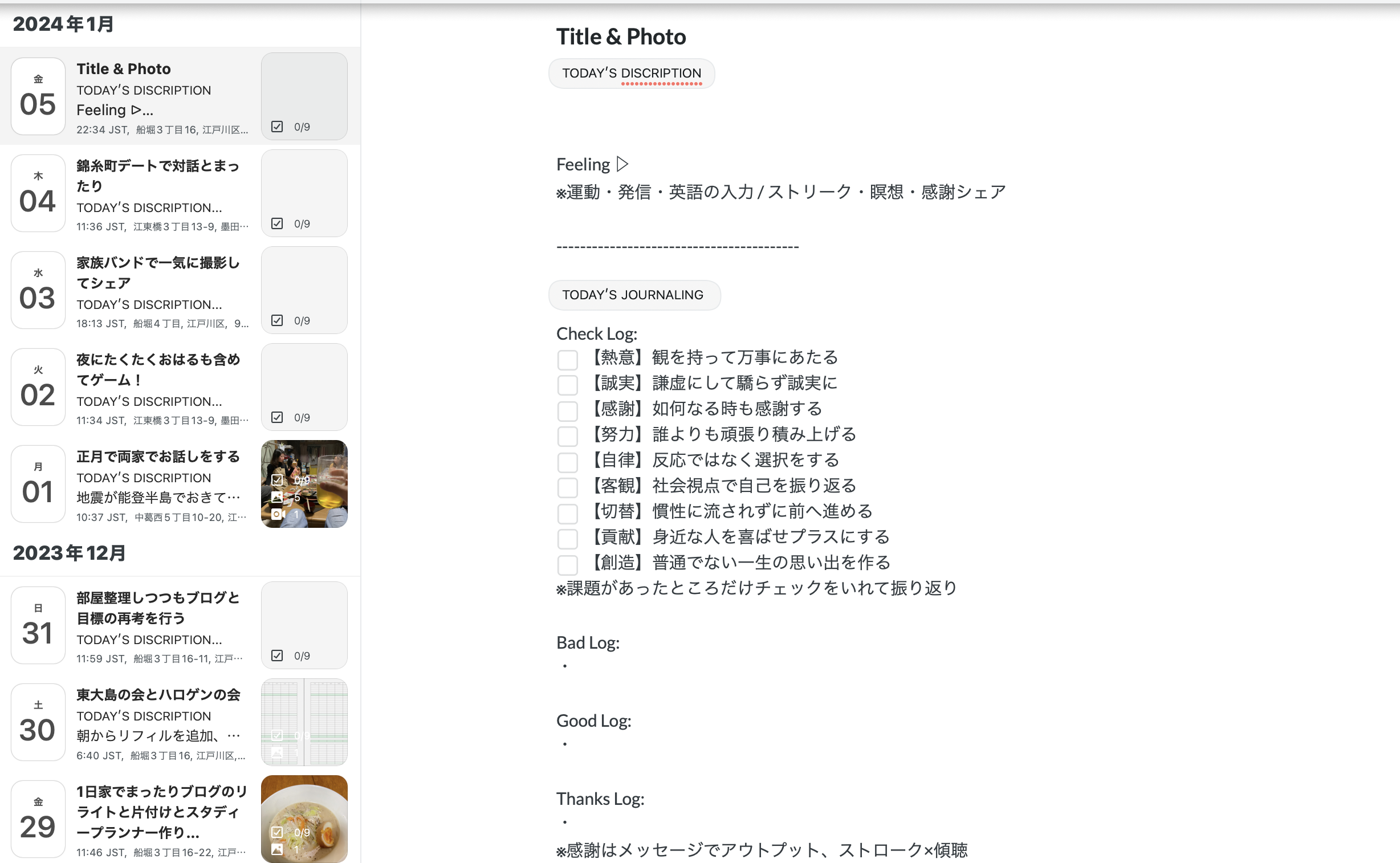Click the photo icon on 29 ramen thumbnail
Viewport: 1400px width, 863px height.
(x=278, y=849)
